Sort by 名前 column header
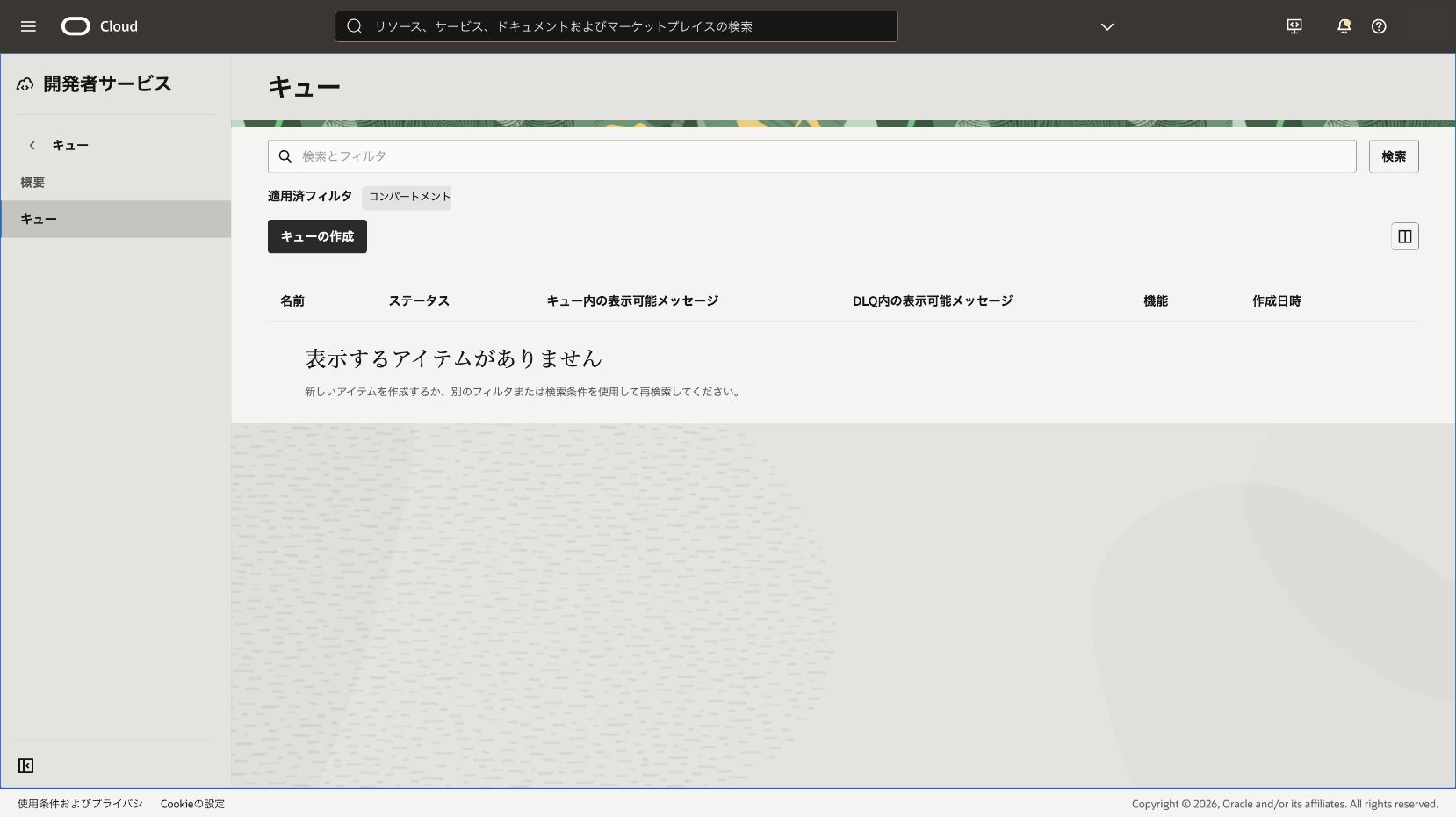The image size is (1456, 817). coord(292,300)
